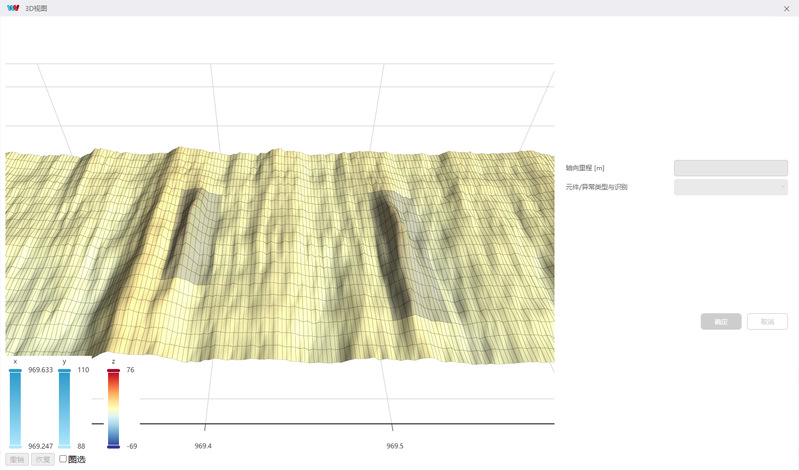Viewport: 799px width, 470px height.
Task: Click the y-axis slider top handle at 110
Action: [x=64, y=371]
